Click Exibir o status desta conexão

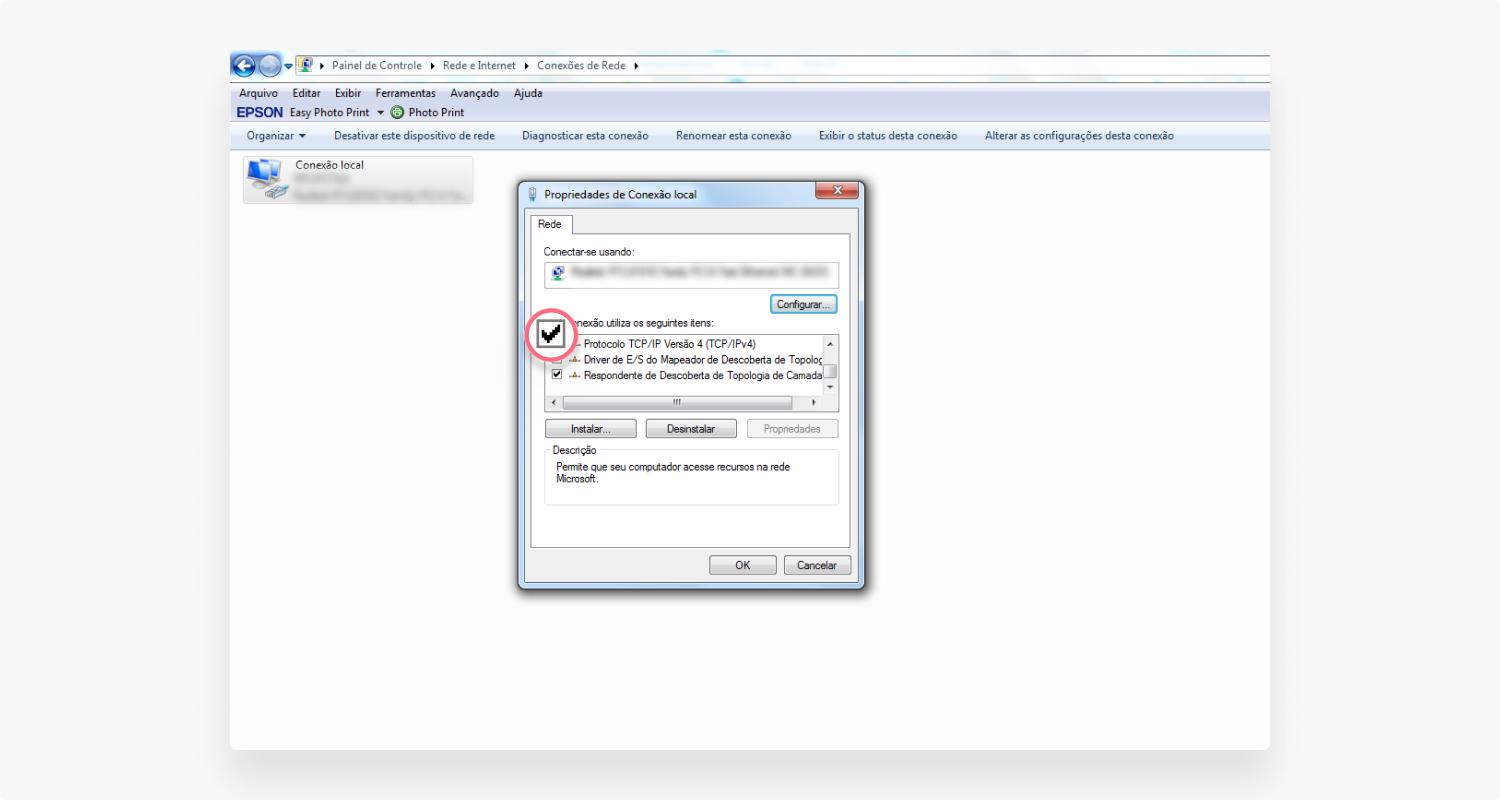pyautogui.click(x=888, y=136)
